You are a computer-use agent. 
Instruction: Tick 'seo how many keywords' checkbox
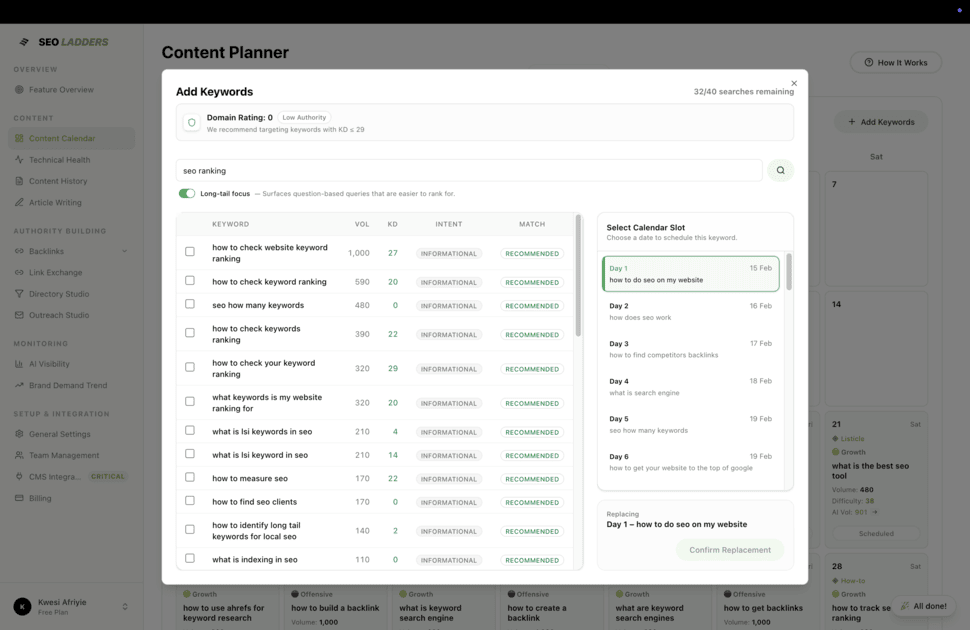tap(190, 305)
